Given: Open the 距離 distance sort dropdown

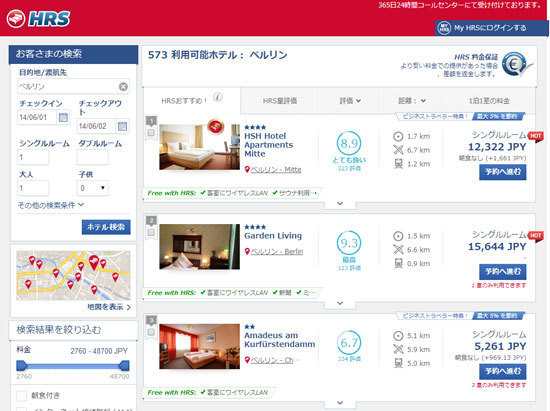Looking at the screenshot, I should (x=411, y=101).
